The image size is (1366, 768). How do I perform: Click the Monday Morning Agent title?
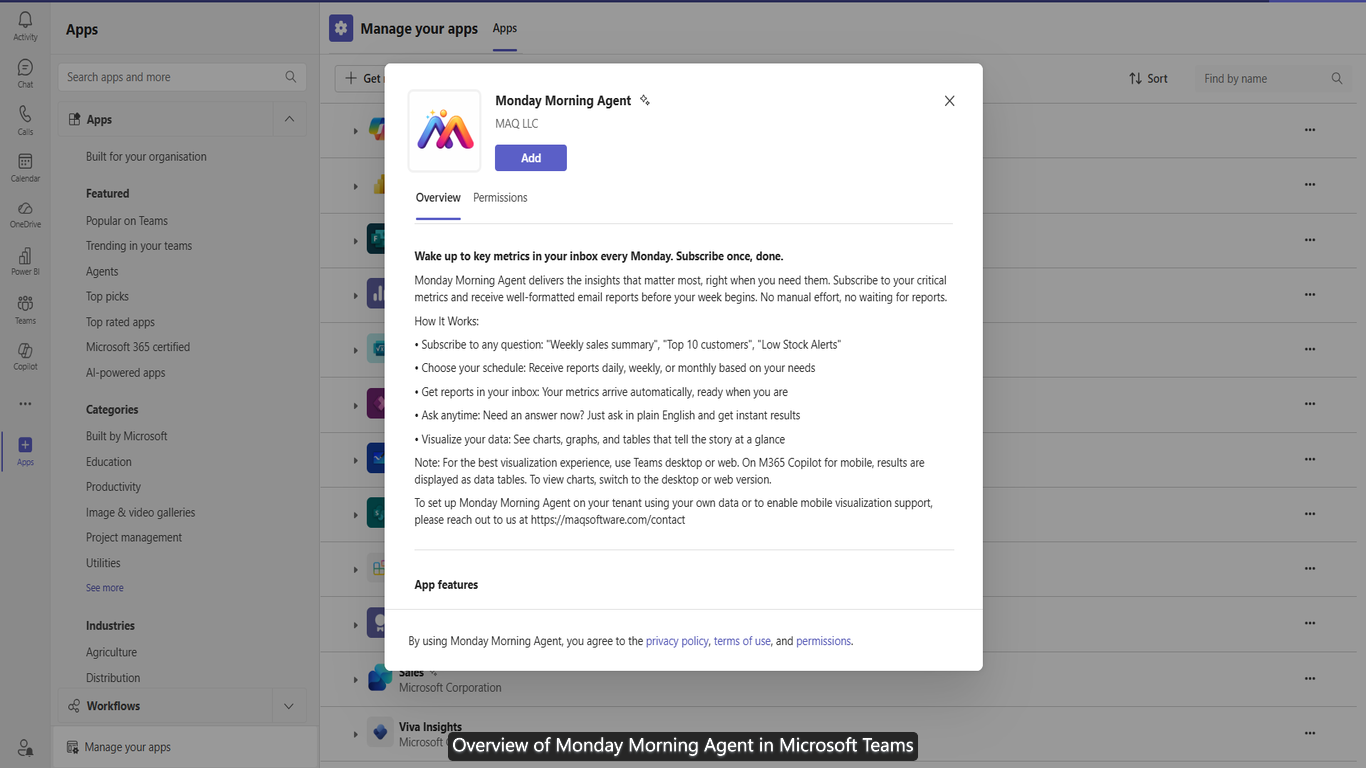click(x=564, y=100)
